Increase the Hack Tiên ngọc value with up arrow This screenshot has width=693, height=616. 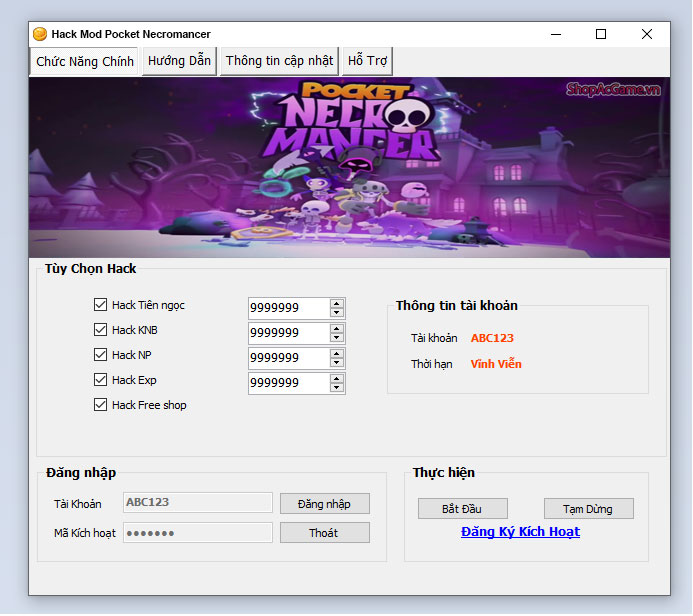click(x=337, y=304)
